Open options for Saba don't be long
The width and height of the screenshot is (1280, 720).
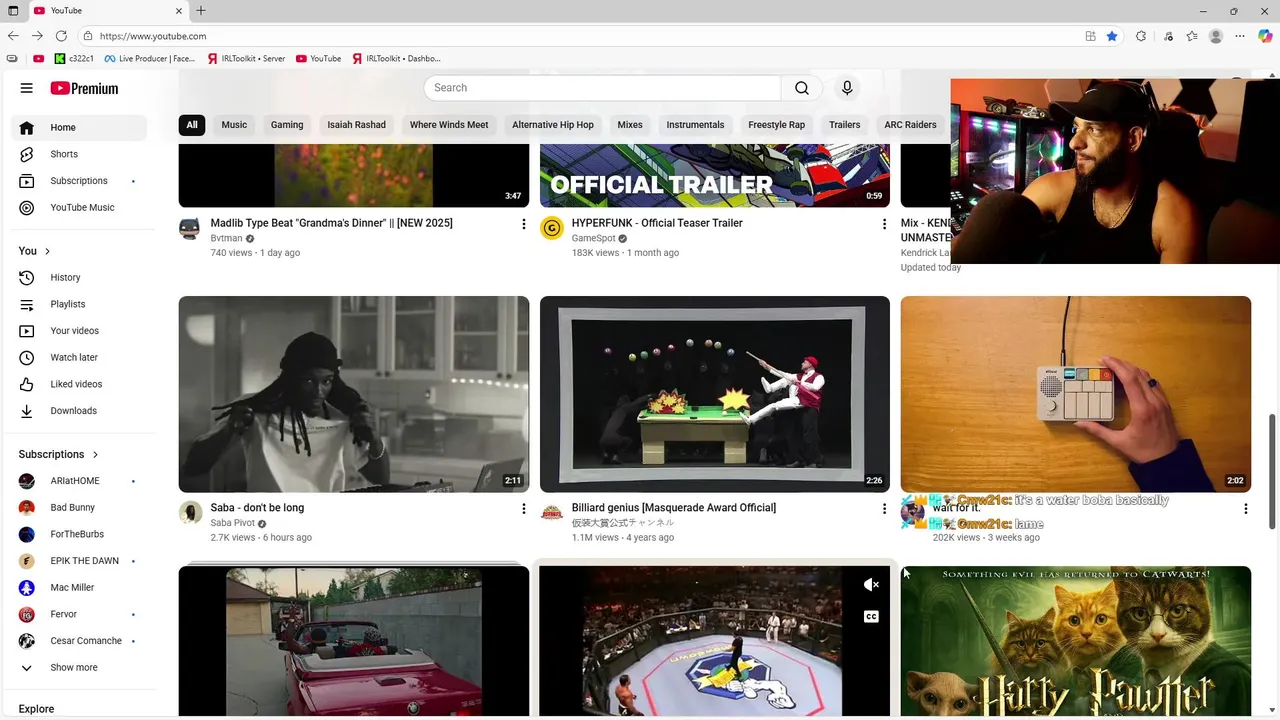click(523, 509)
